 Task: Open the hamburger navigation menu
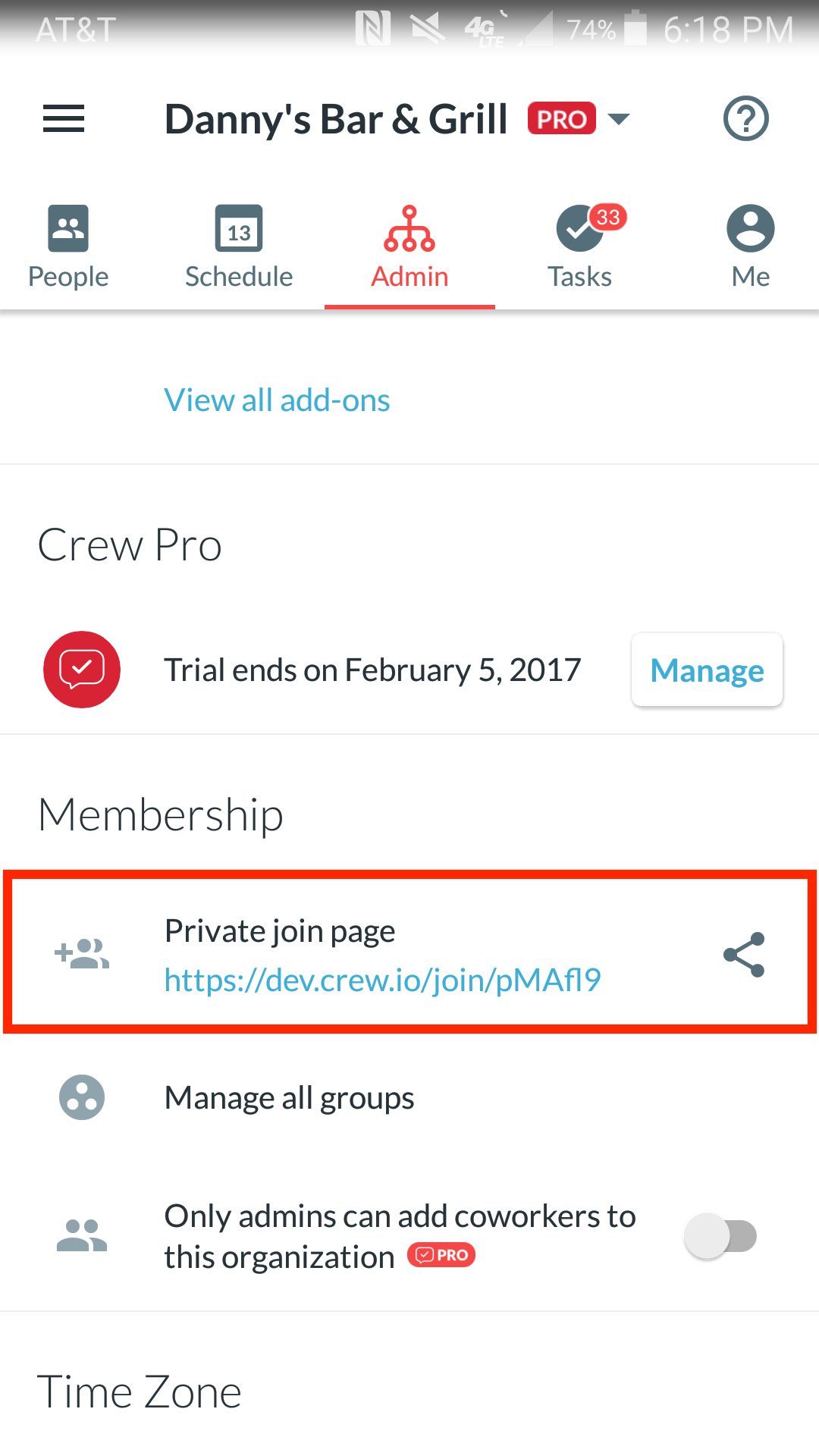point(64,119)
